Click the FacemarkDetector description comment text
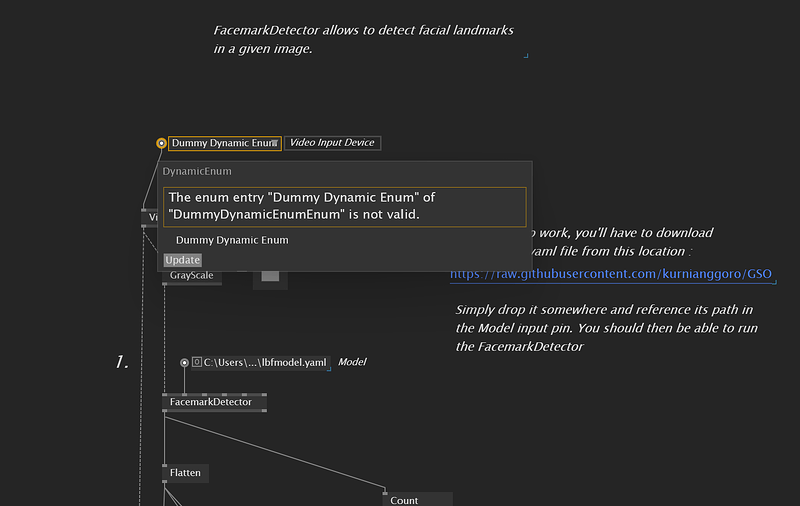This screenshot has height=506, width=800. (x=363, y=39)
